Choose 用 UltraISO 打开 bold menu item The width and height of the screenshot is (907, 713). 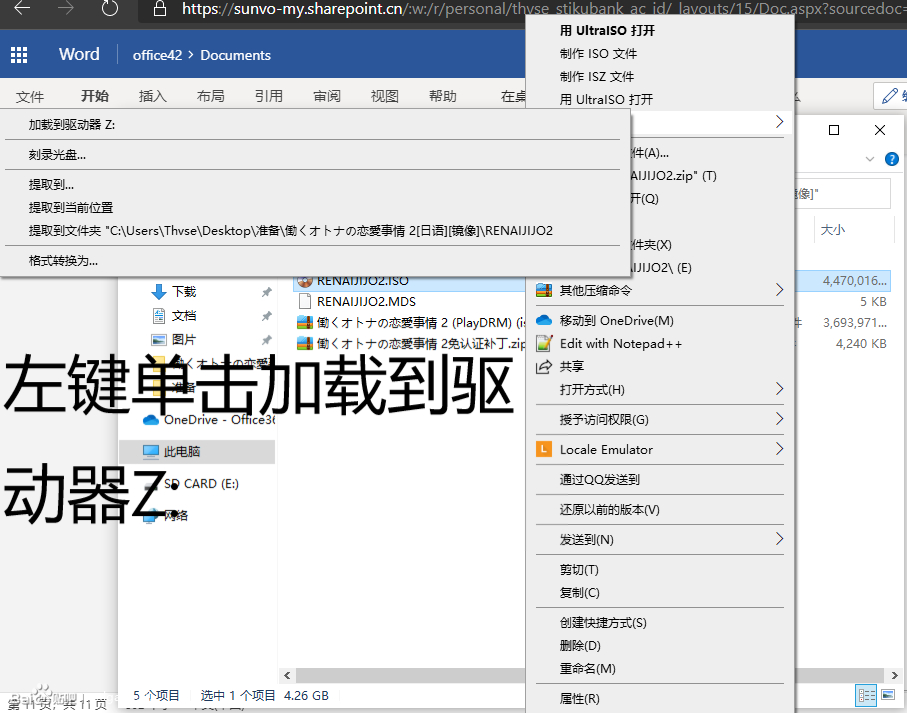coord(659,31)
